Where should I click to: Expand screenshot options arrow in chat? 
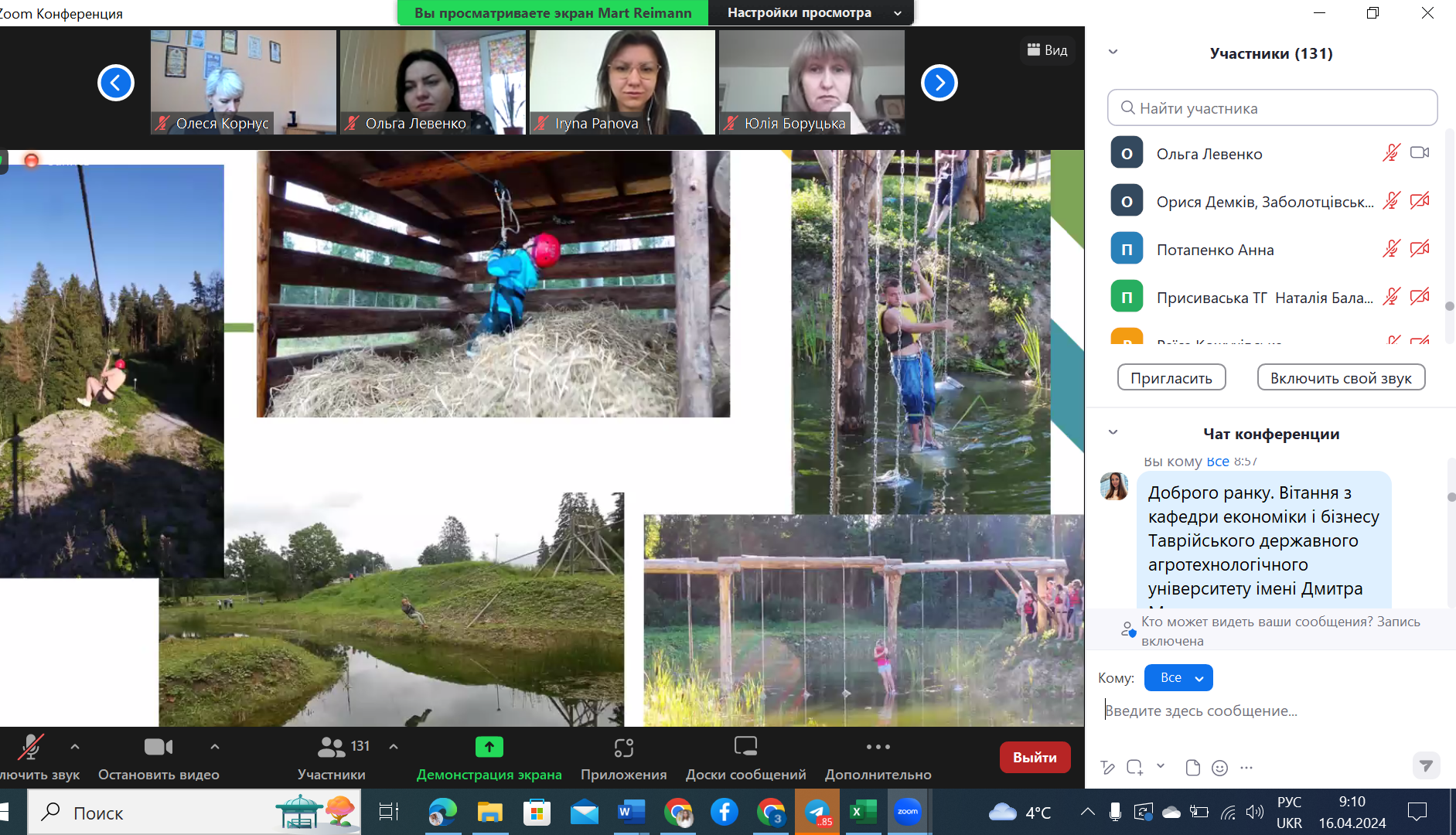[1161, 766]
